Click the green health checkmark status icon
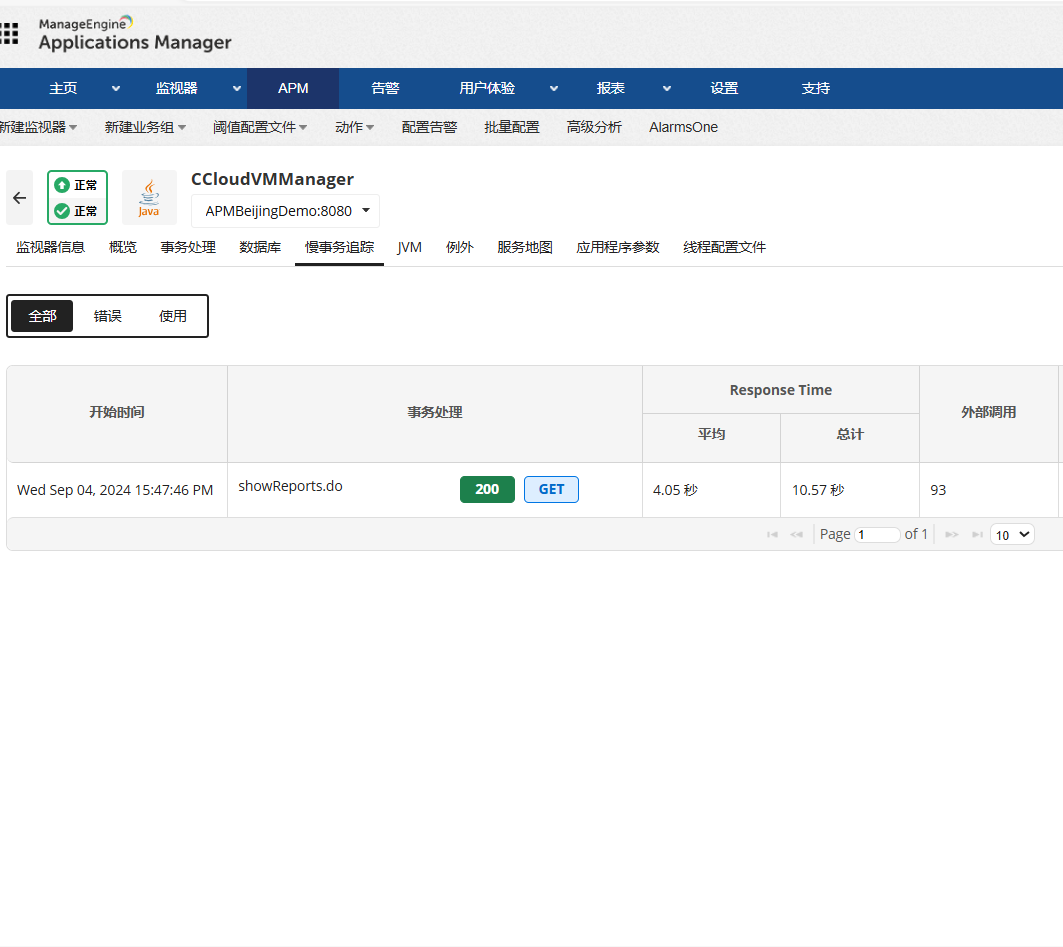 tap(62, 211)
